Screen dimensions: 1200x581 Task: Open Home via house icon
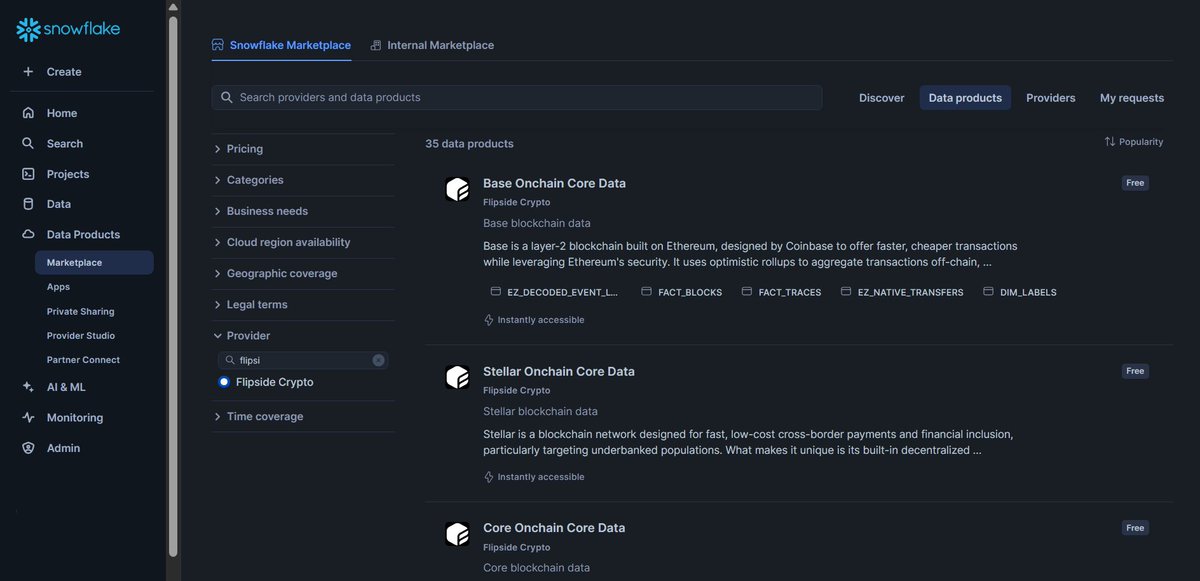pos(28,113)
